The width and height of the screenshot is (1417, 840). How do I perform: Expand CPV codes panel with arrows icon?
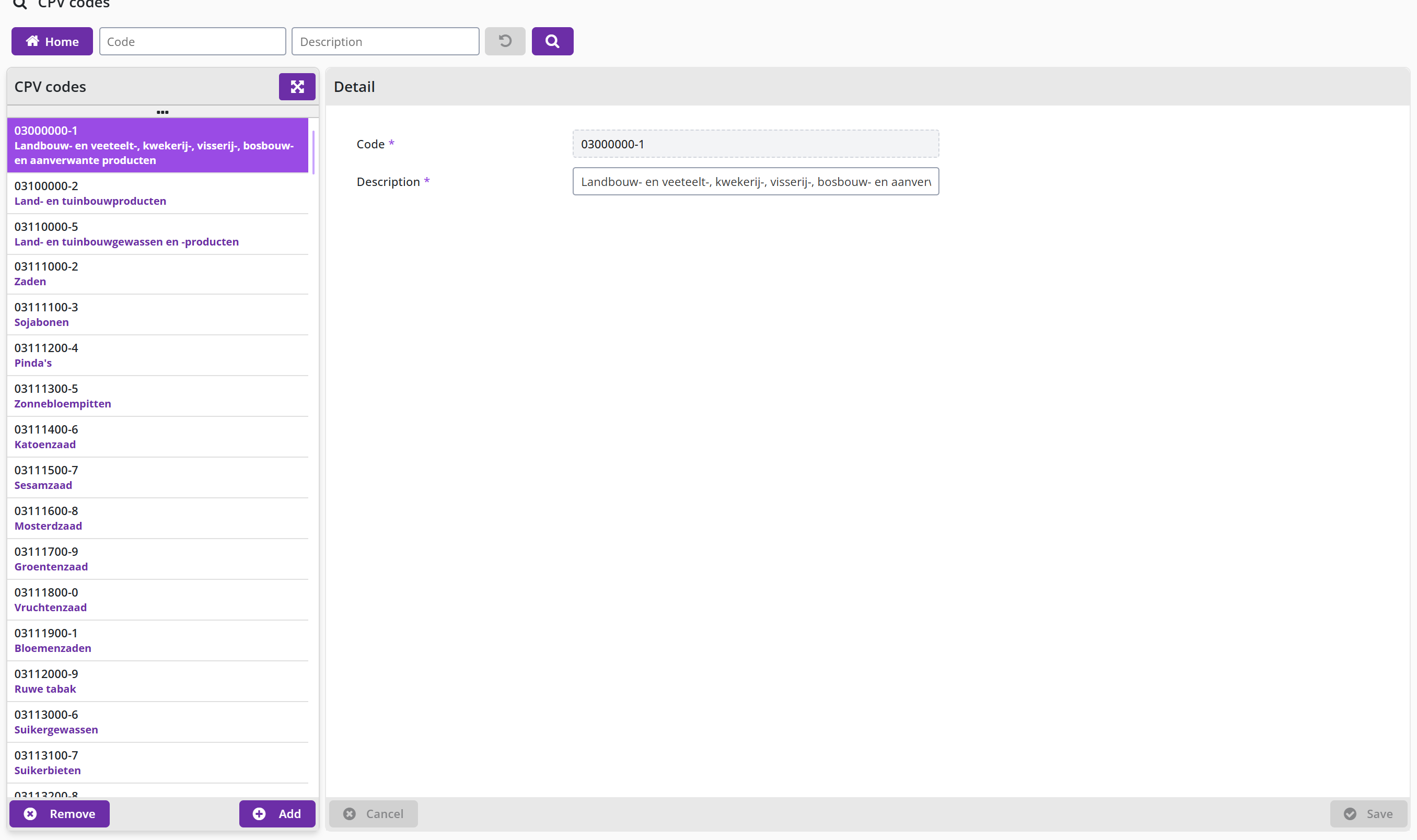pyautogui.click(x=297, y=87)
